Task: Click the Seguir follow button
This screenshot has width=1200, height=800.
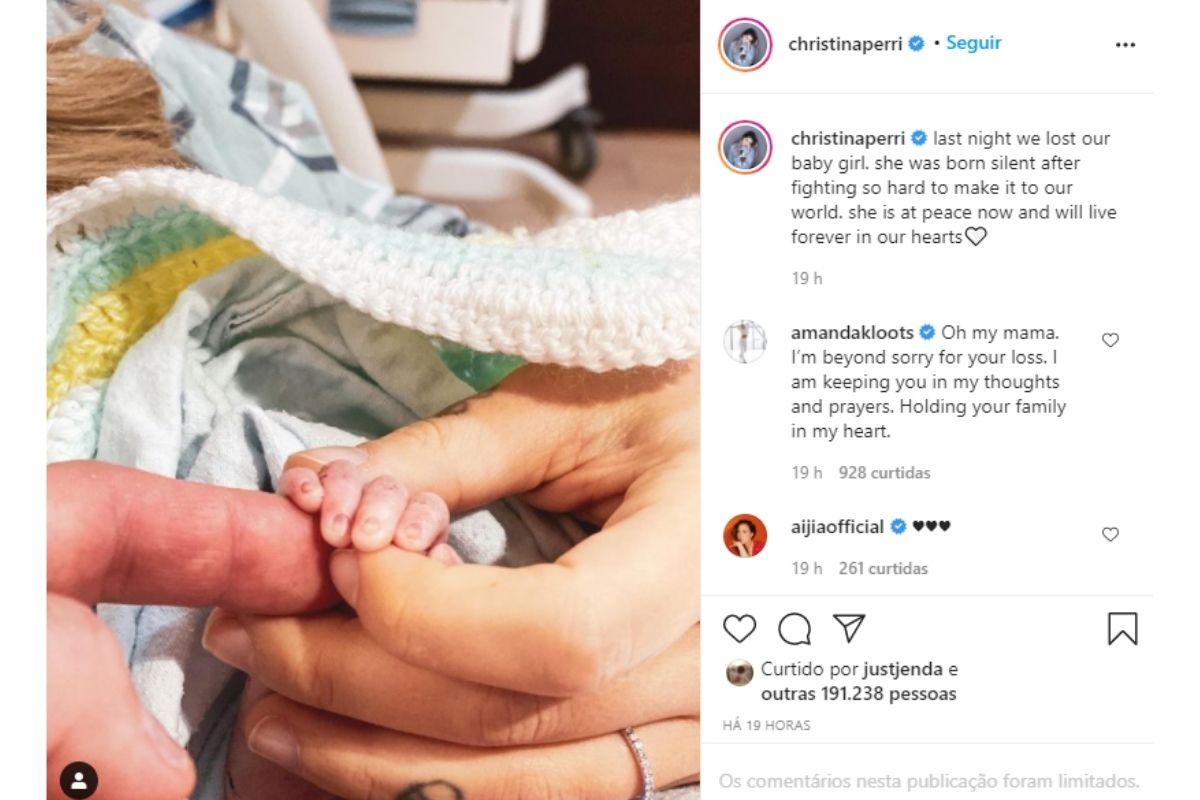Action: pos(973,43)
